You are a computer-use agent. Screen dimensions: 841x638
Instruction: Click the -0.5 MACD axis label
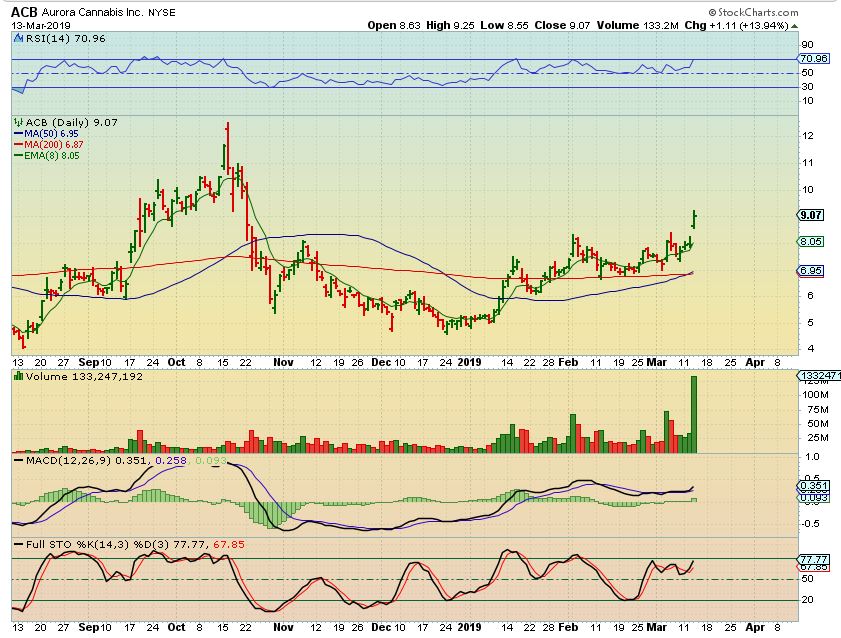pos(809,524)
